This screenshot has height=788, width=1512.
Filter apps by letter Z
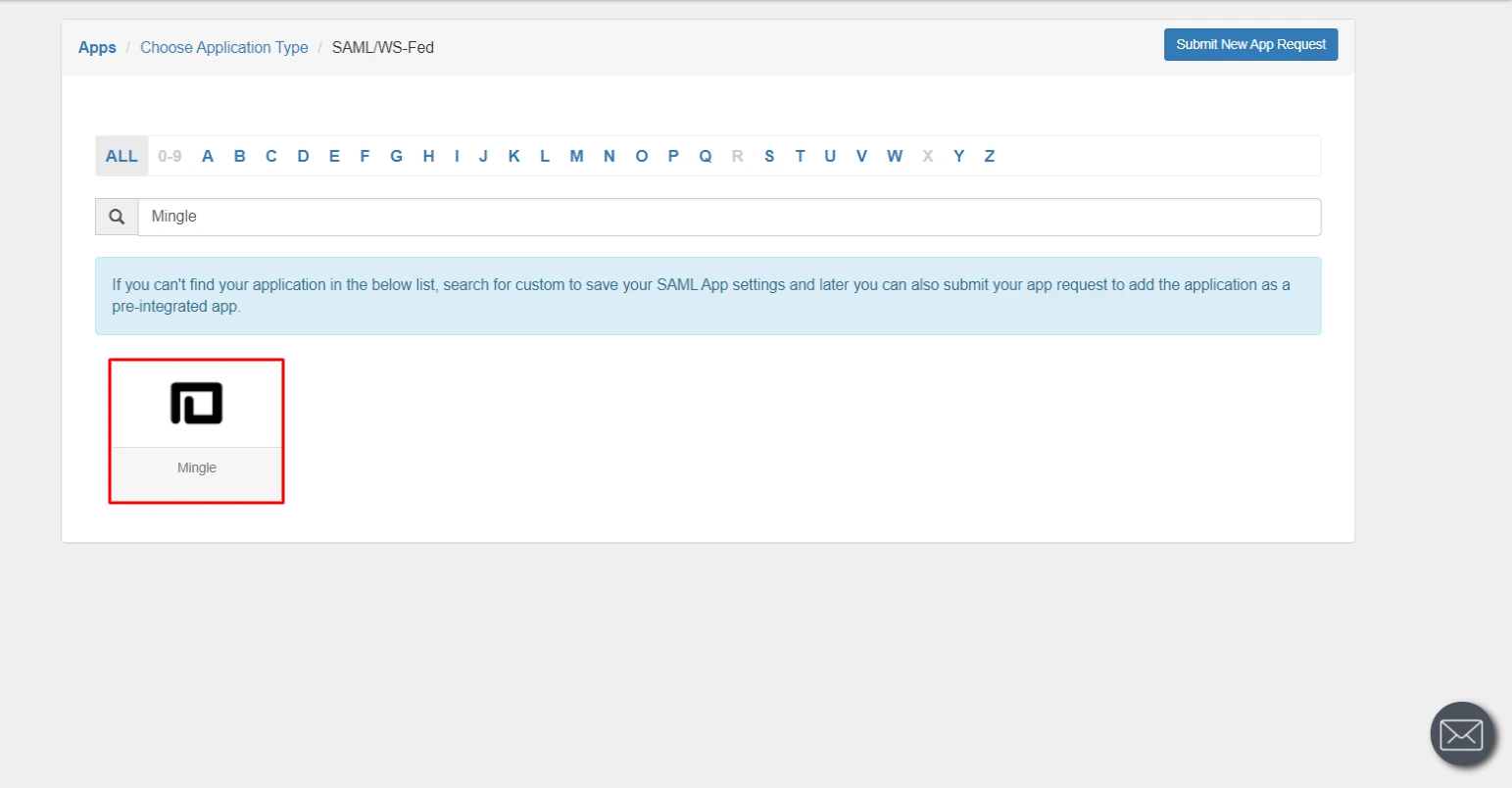tap(990, 156)
